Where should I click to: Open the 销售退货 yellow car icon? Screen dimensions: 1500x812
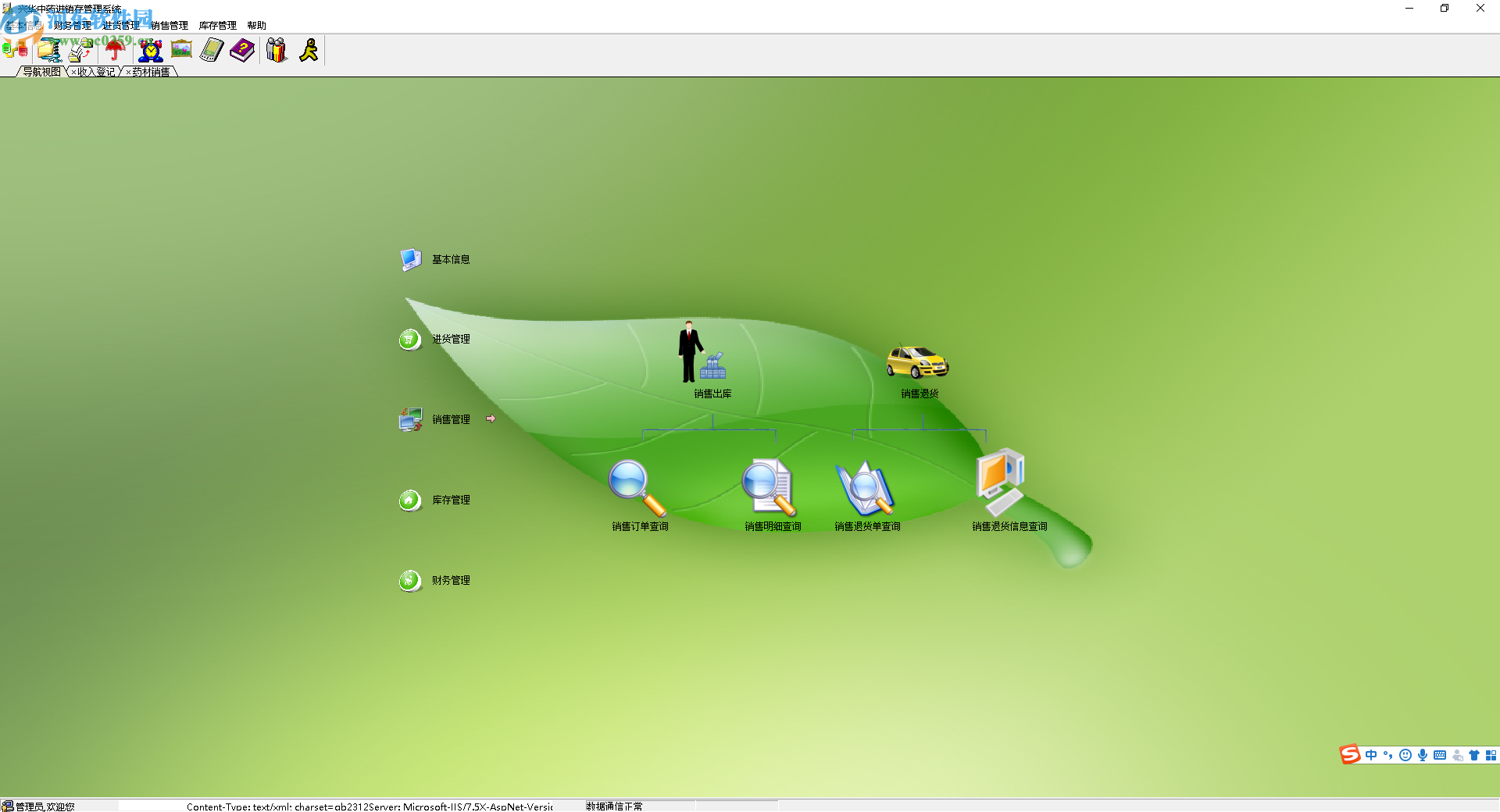pyautogui.click(x=917, y=362)
